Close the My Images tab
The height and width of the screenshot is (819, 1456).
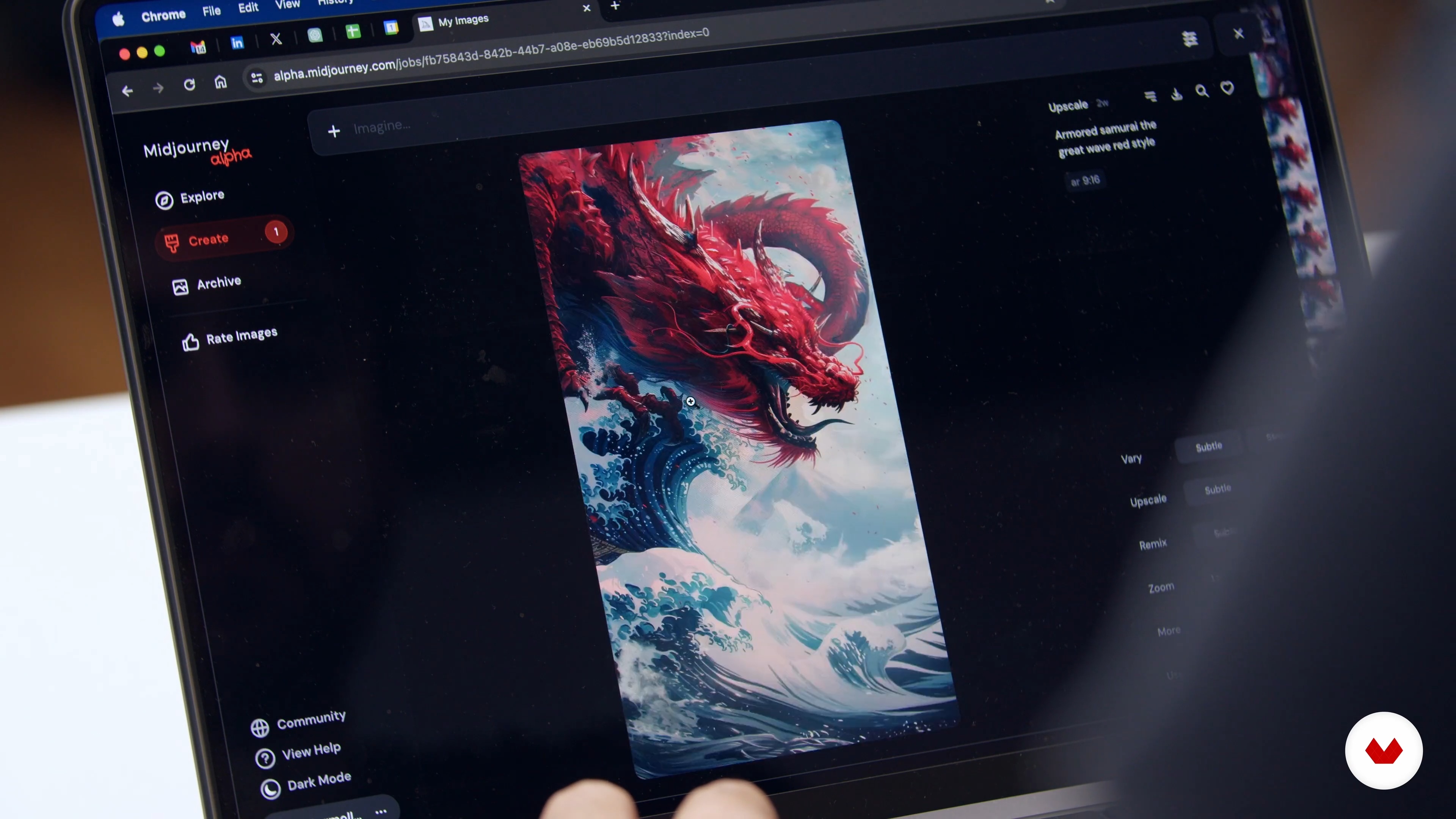coord(587,8)
